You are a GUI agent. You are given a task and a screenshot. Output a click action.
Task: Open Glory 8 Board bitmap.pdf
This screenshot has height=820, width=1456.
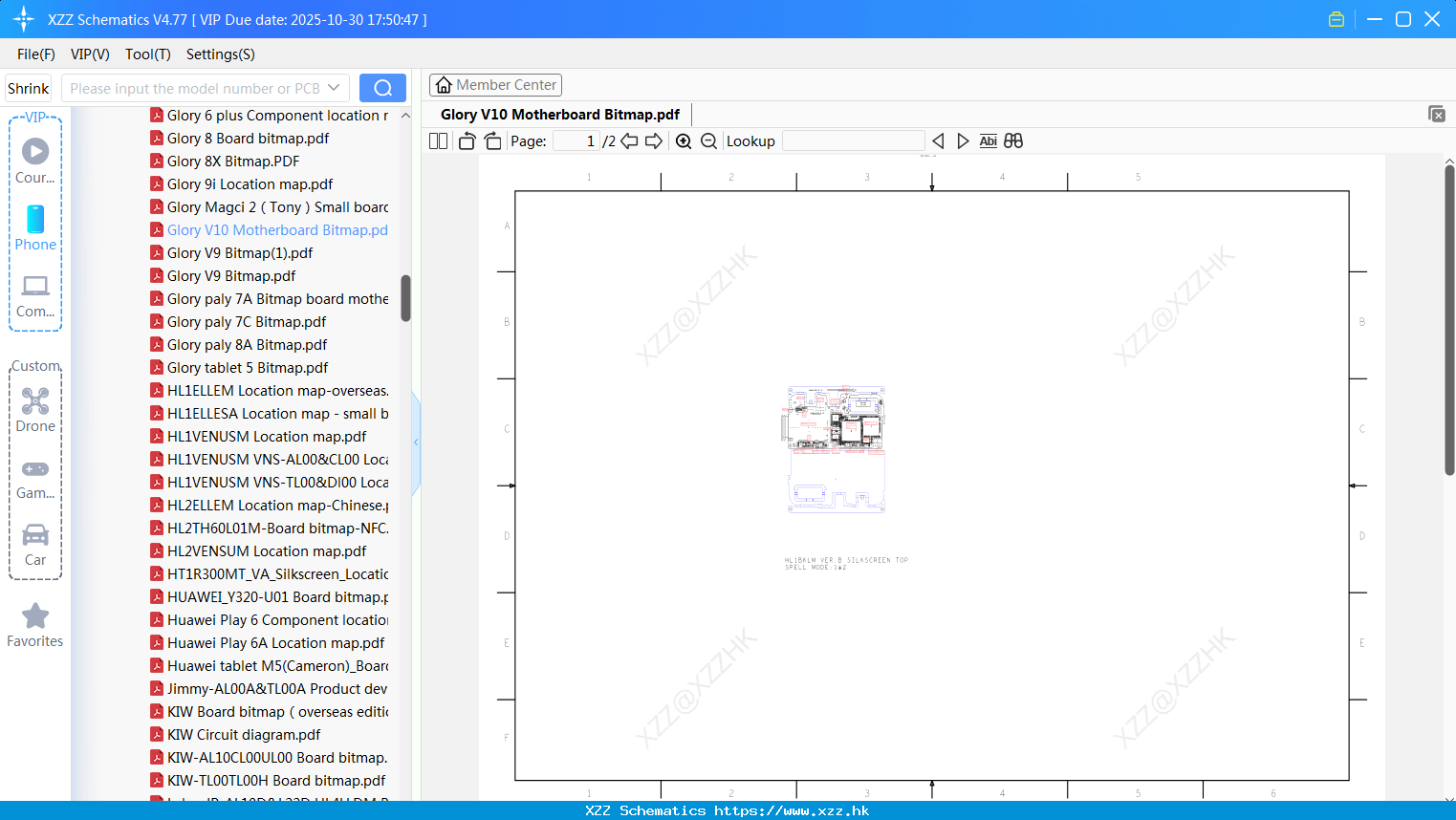click(240, 139)
